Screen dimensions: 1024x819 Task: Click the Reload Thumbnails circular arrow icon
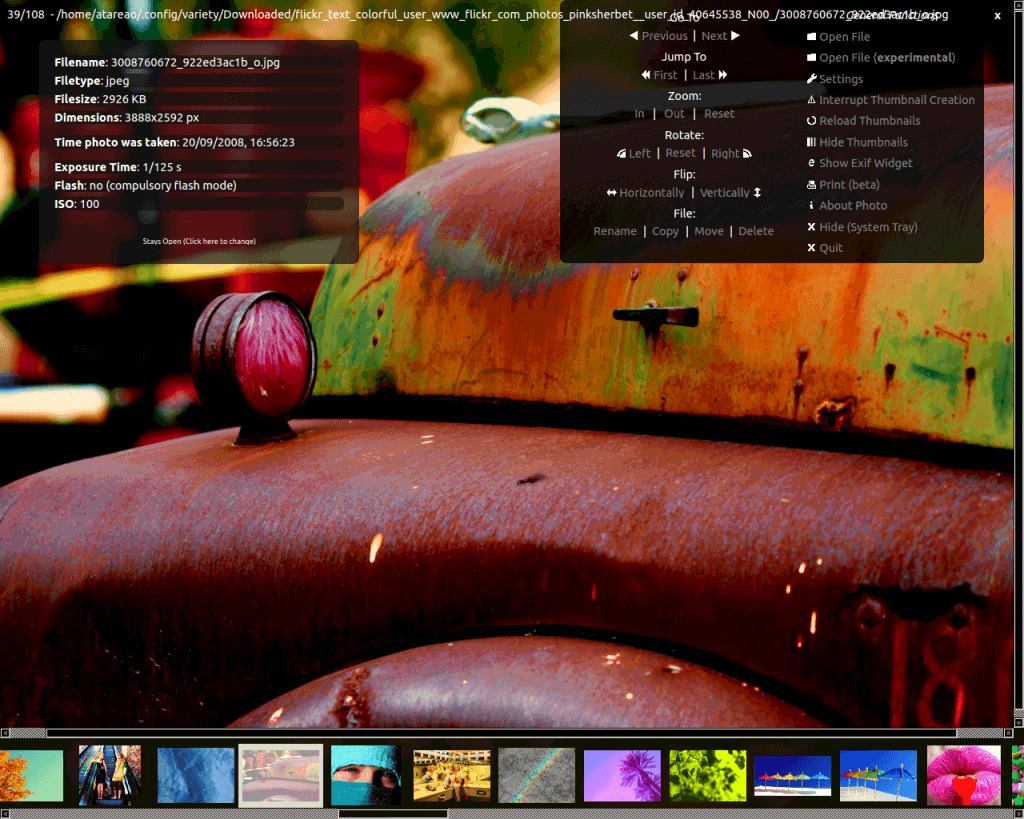pyautogui.click(x=812, y=121)
